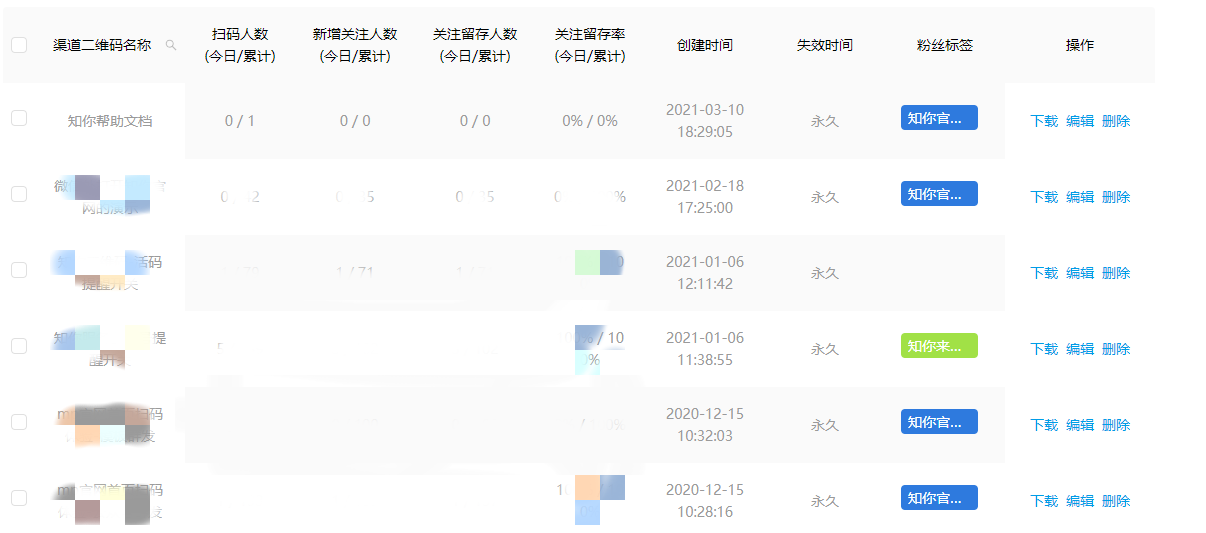Download the 知你帮助文档 QR code
The width and height of the screenshot is (1206, 533).
(x=1044, y=121)
